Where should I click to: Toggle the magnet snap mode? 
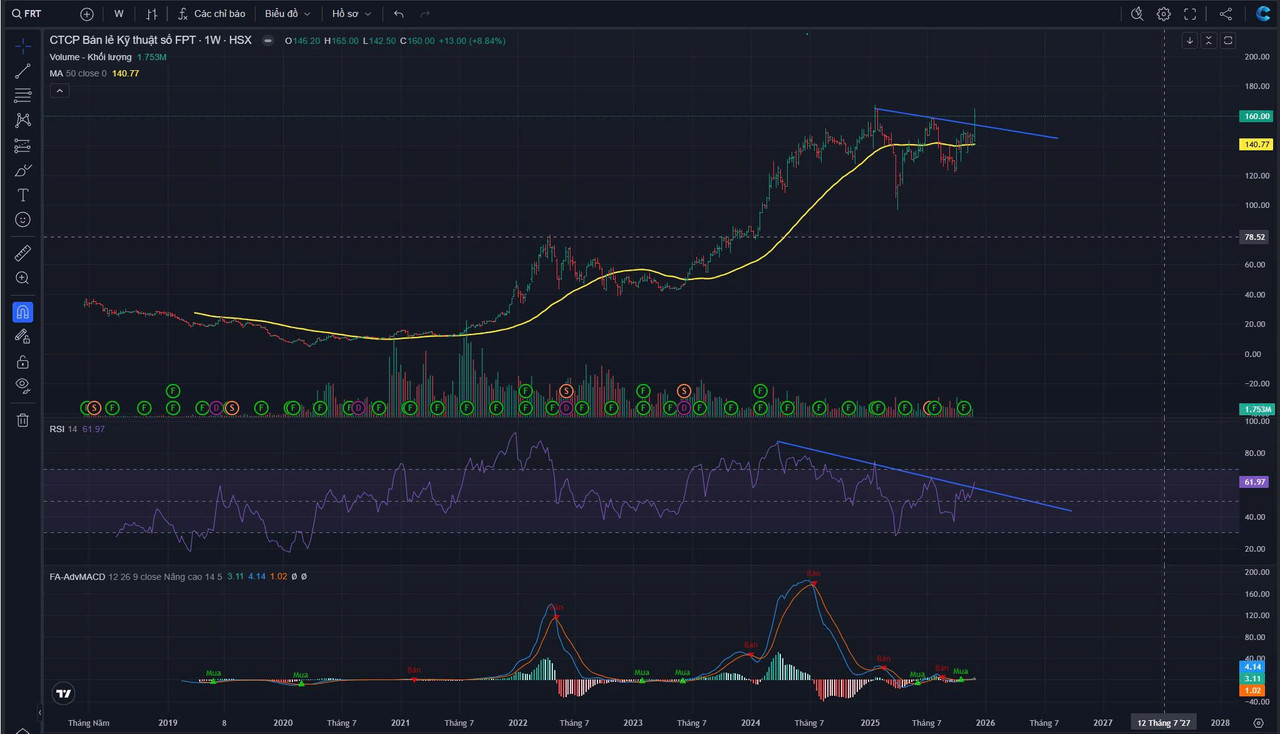coord(22,312)
